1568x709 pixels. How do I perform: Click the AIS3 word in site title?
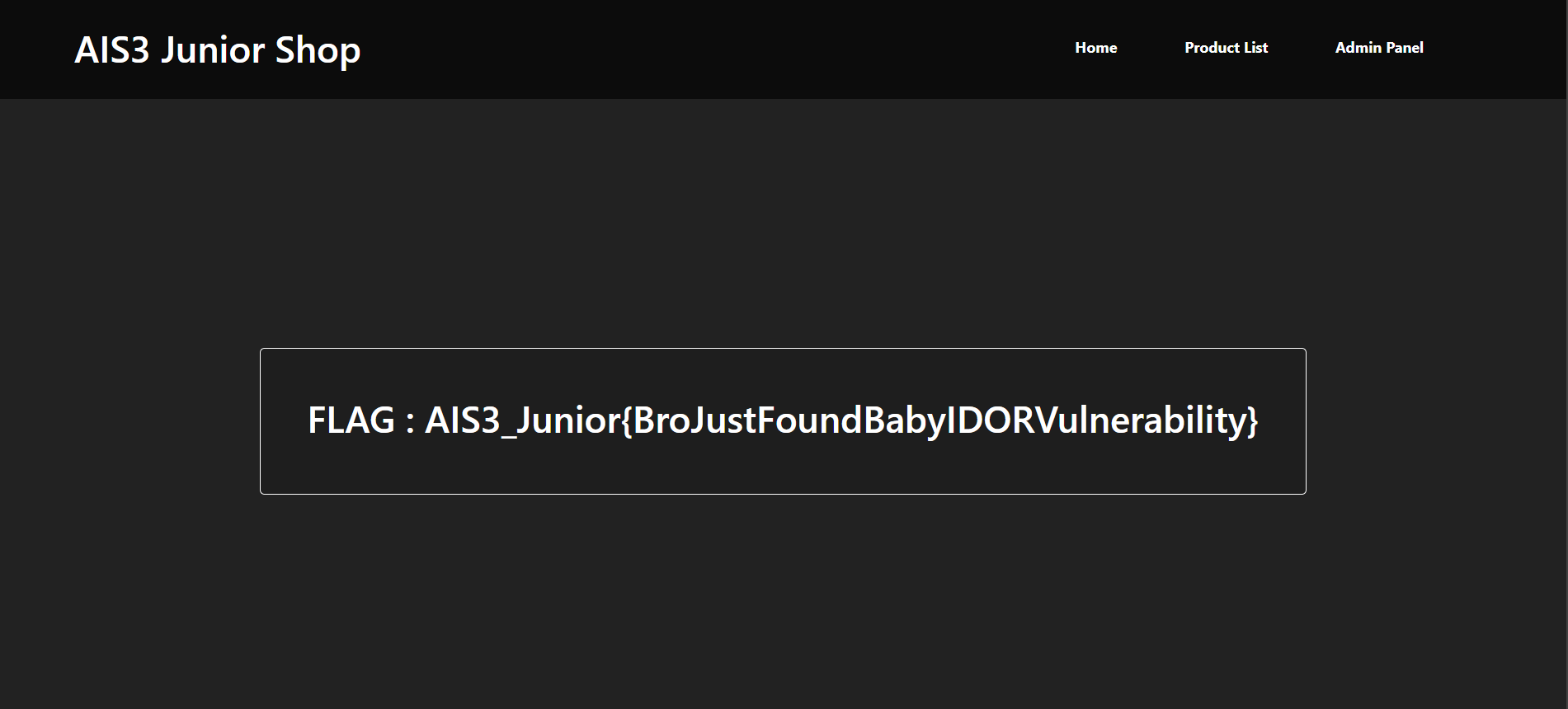pos(112,50)
